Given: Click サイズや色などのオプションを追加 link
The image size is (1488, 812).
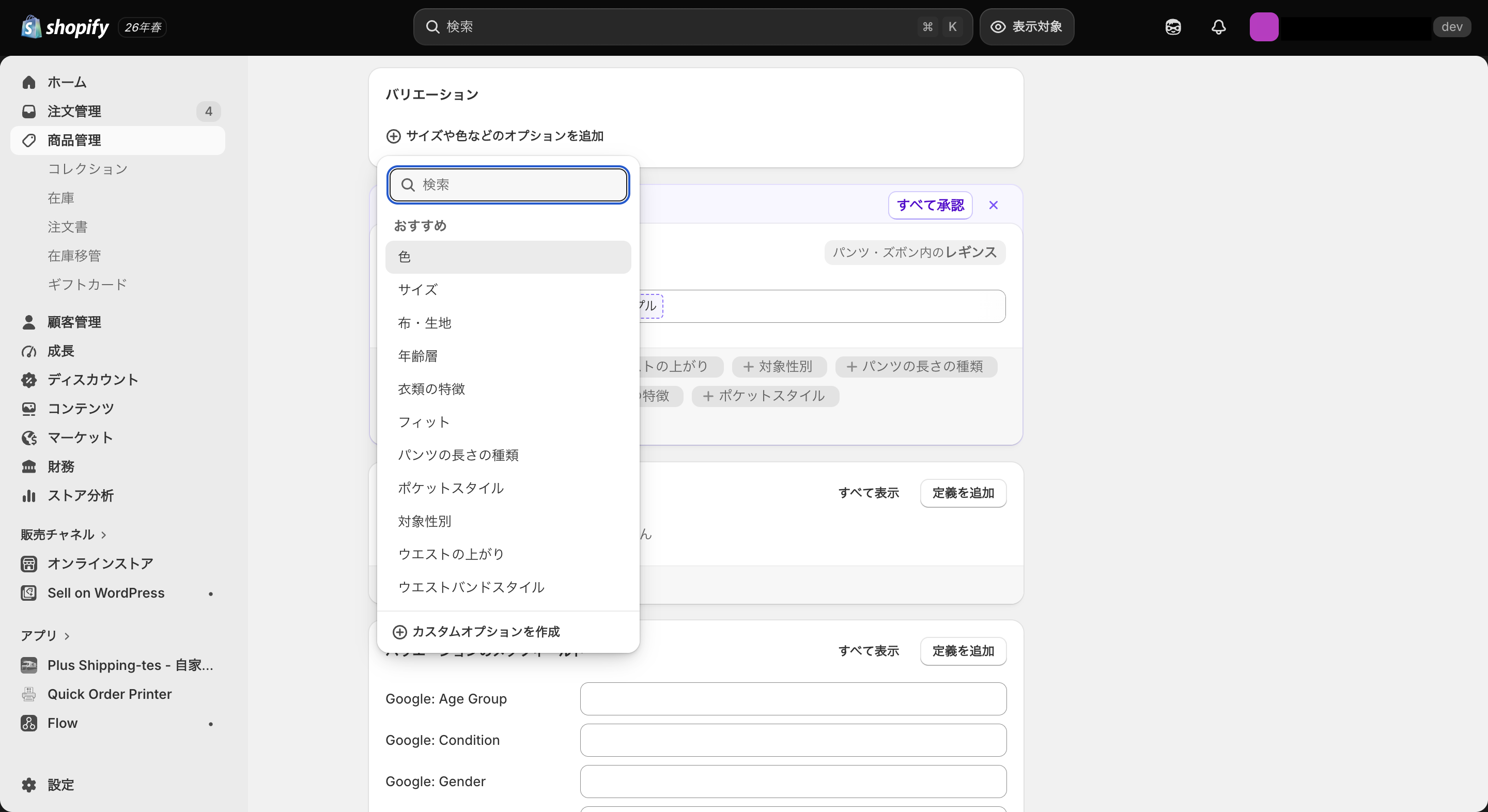Looking at the screenshot, I should pos(494,136).
